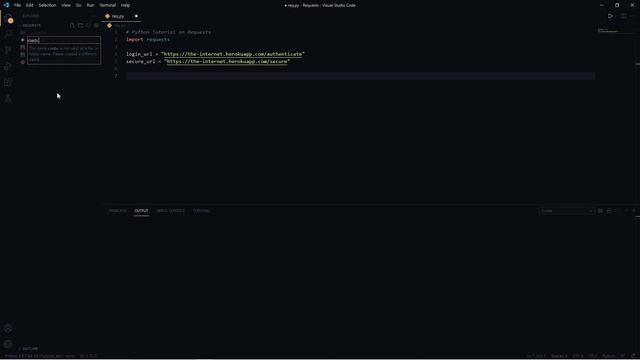Click New File icon in Explorer header
The width and height of the screenshot is (640, 360).
tap(72, 25)
